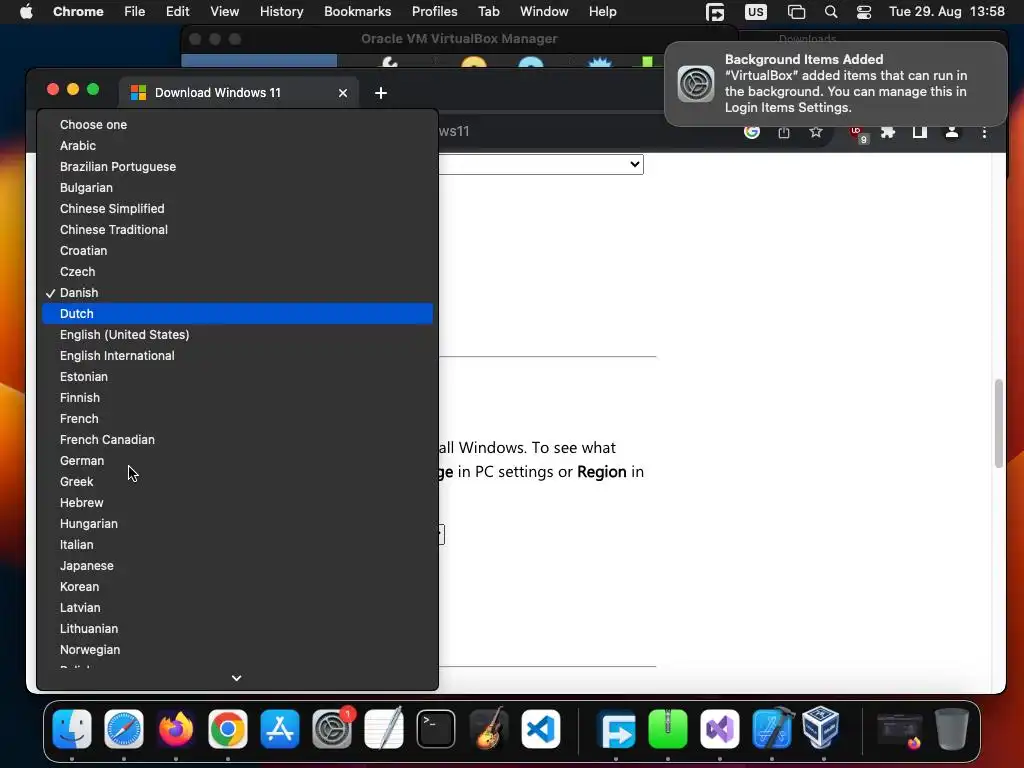
Task: Open the Profiles menu
Action: click(434, 12)
